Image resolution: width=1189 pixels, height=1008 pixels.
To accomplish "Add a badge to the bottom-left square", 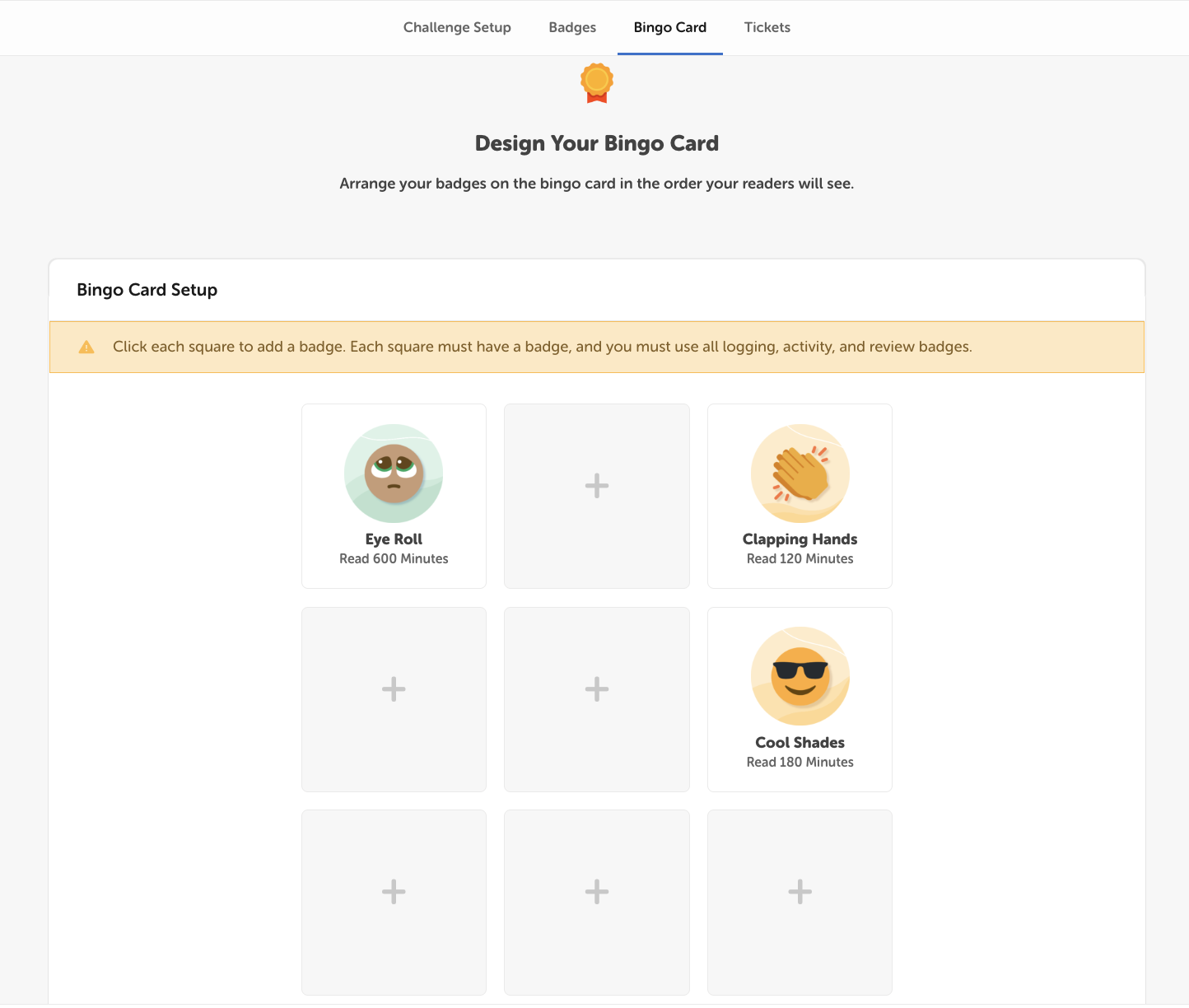I will tap(393, 891).
